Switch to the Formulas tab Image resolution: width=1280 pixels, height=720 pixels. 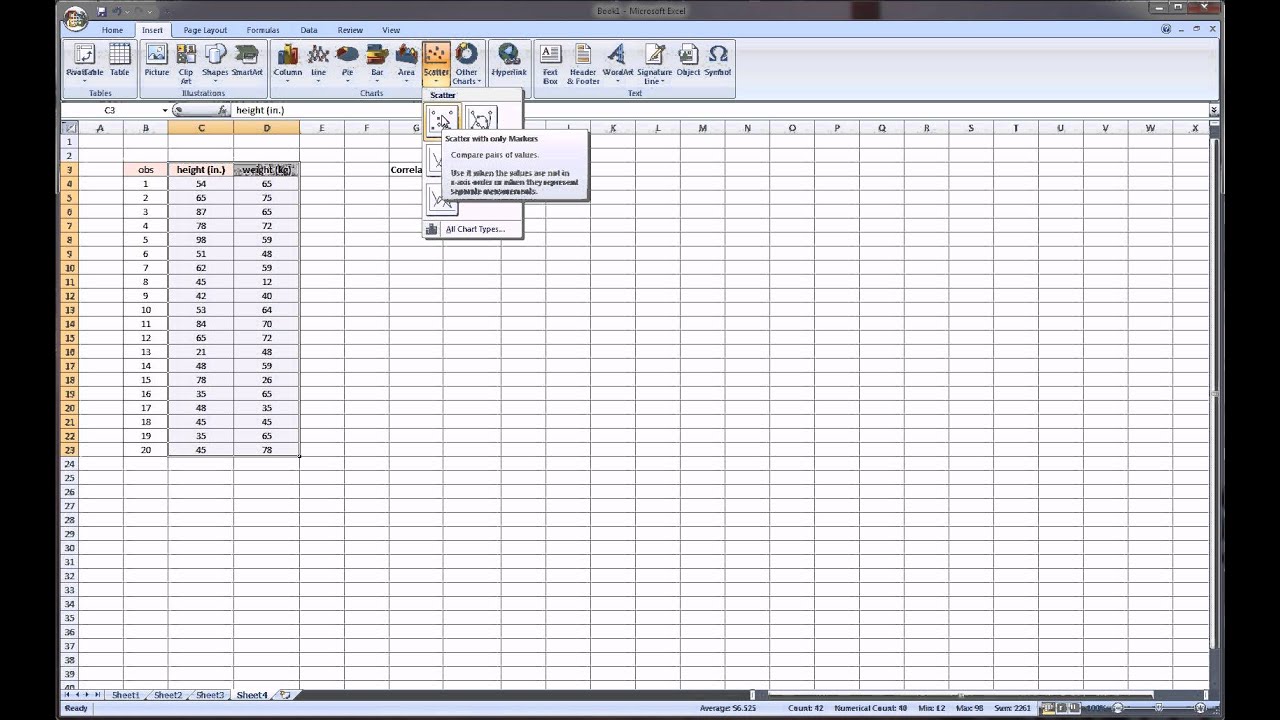[263, 30]
